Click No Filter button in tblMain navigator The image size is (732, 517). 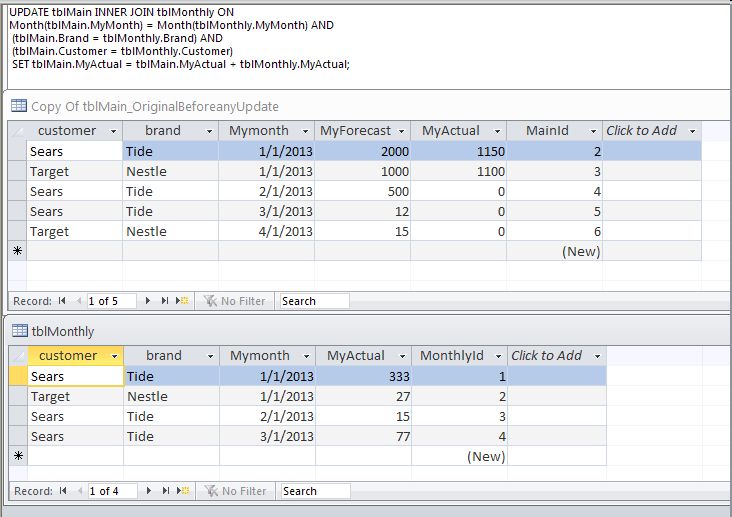234,301
